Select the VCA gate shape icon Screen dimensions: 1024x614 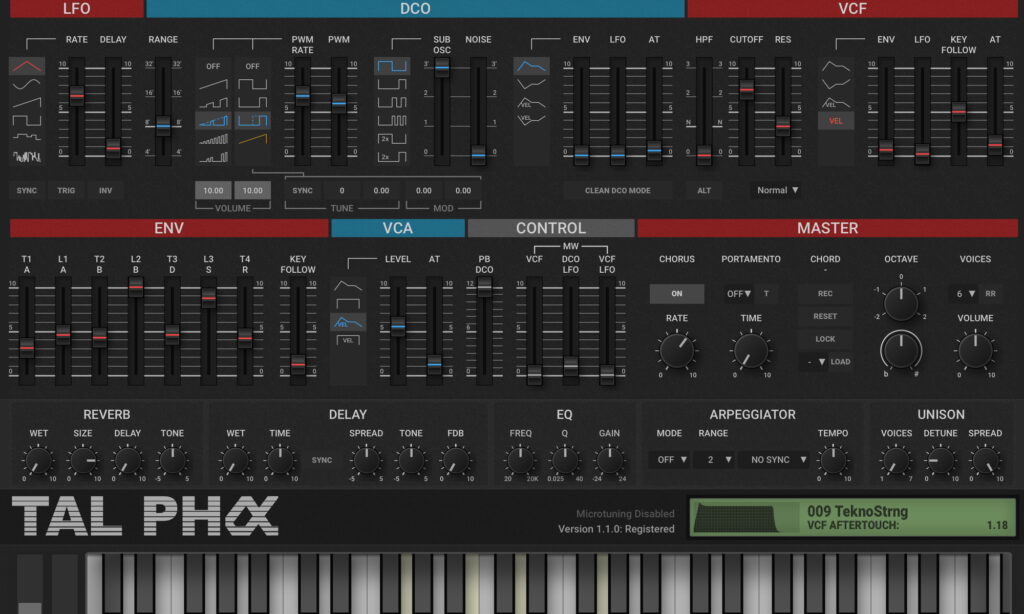coord(348,305)
